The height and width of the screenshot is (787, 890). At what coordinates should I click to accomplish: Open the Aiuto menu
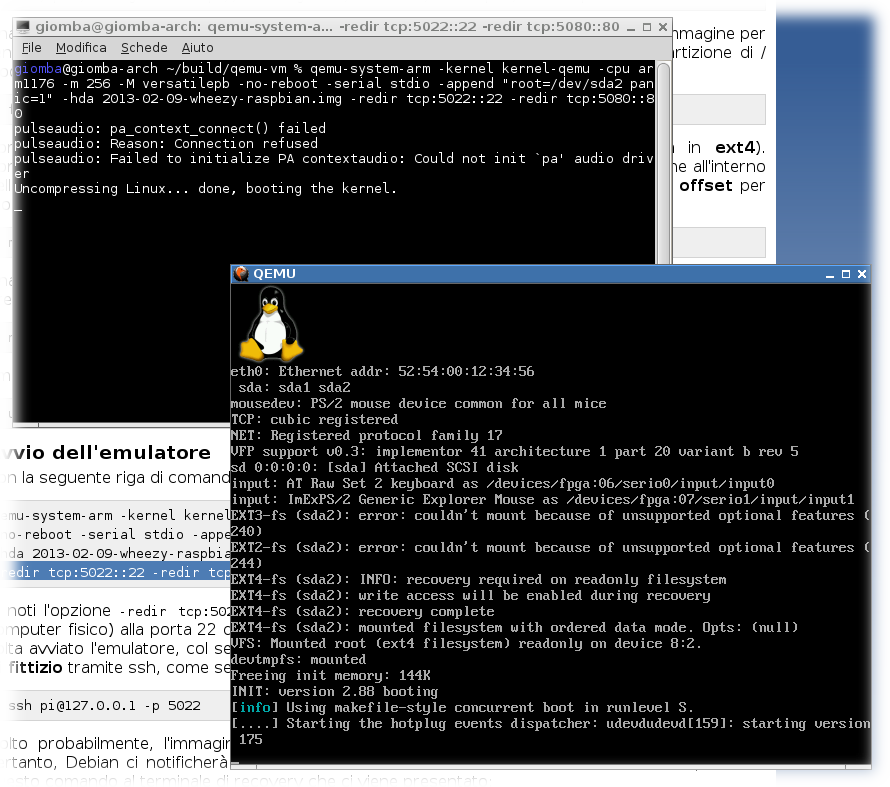(x=198, y=47)
